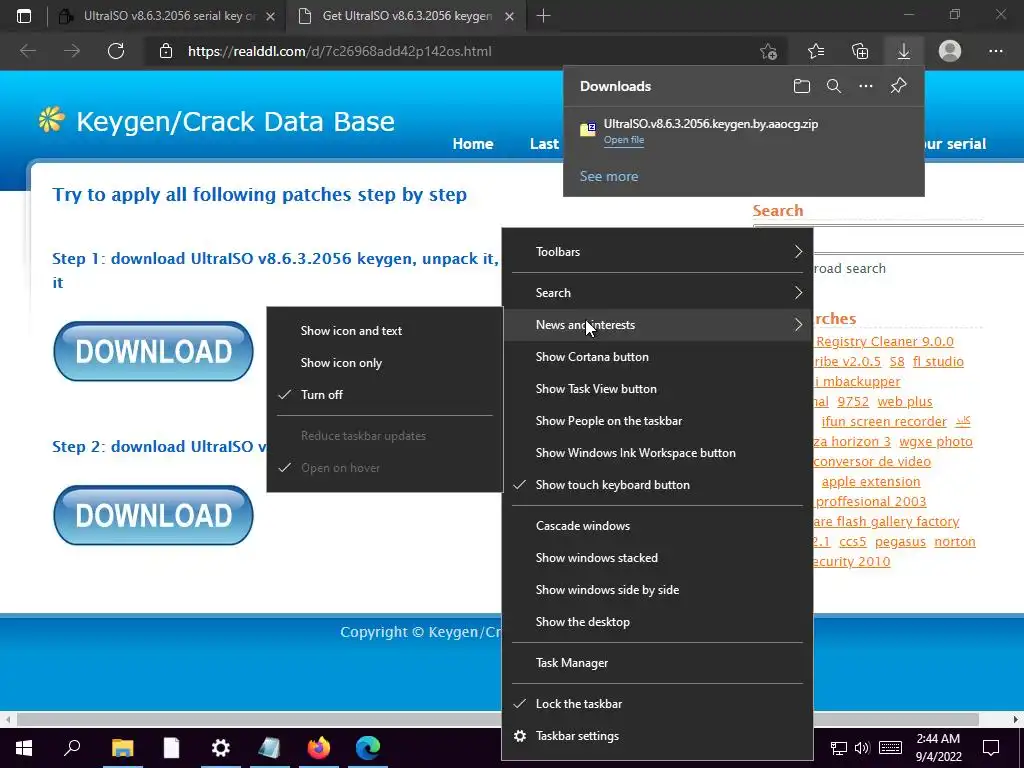The height and width of the screenshot is (768, 1024).
Task: Choose the checked Turn off option
Action: coord(385,394)
